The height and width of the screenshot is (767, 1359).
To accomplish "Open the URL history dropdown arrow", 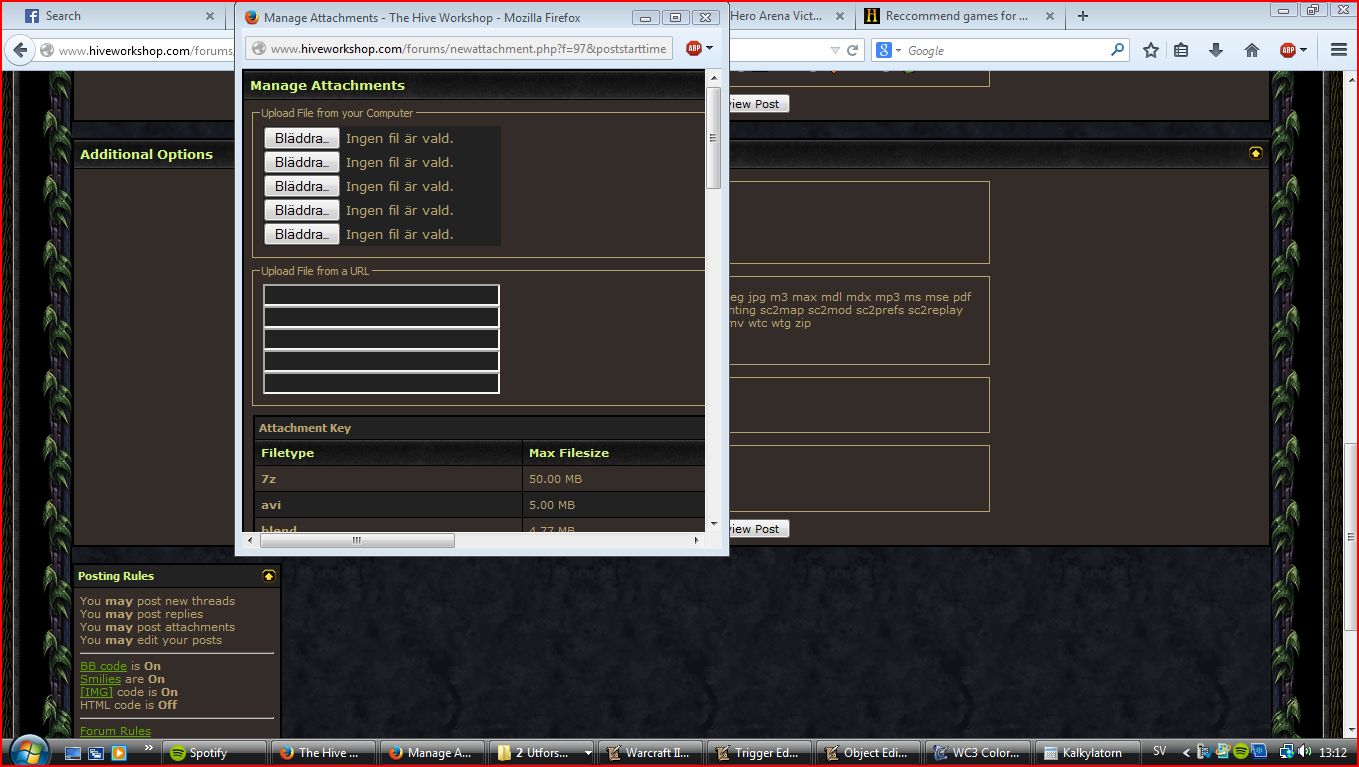I will coord(835,50).
